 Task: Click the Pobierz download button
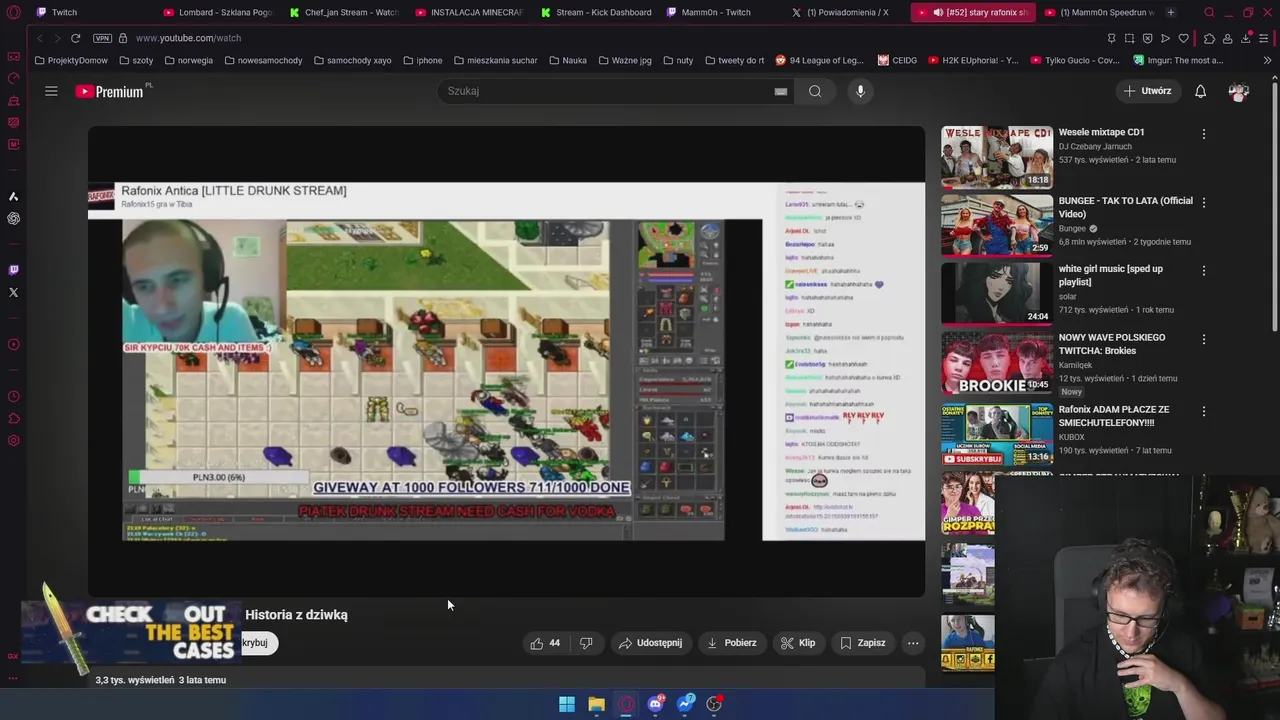click(732, 643)
